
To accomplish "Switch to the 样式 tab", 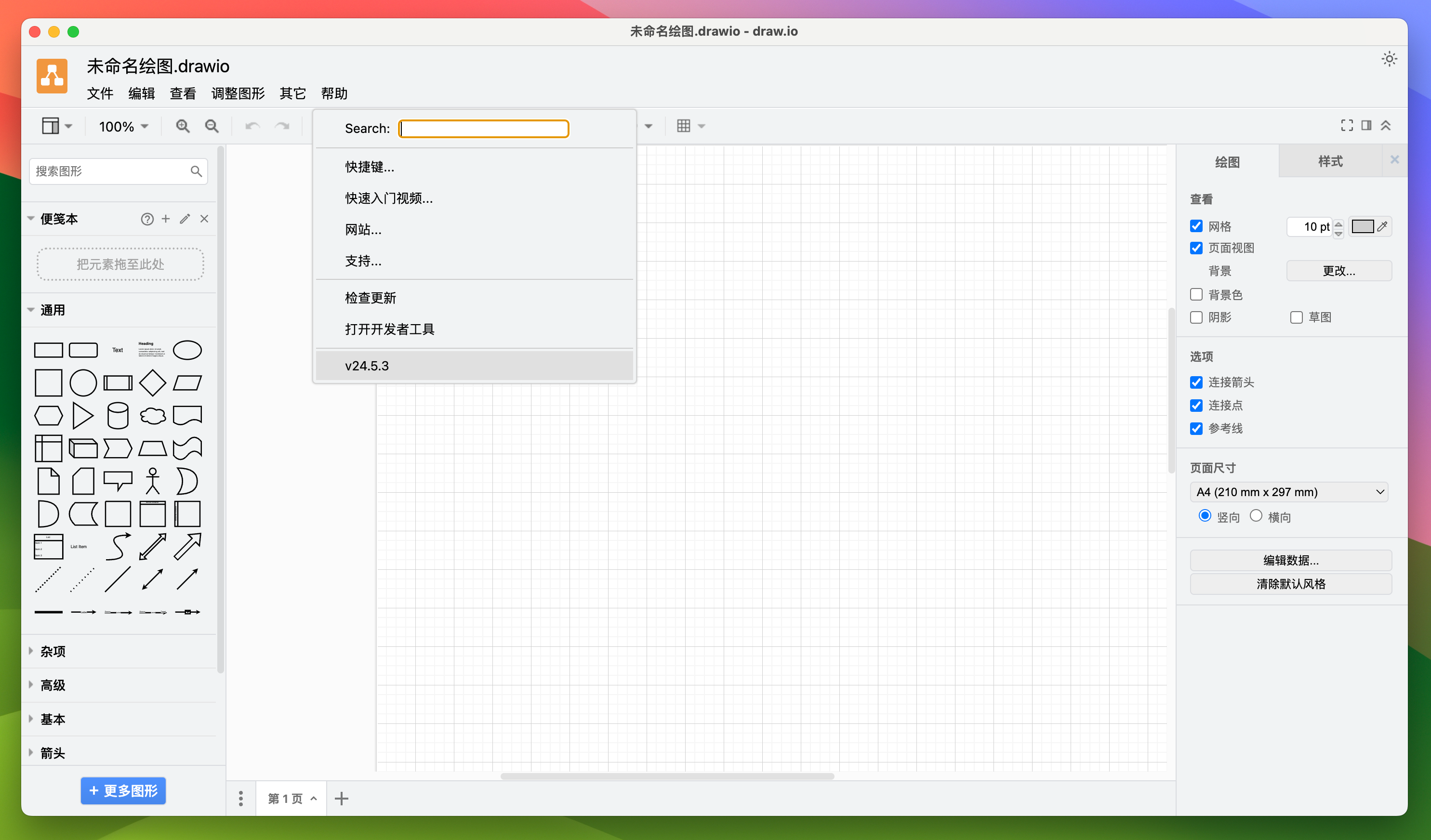I will 1330,161.
